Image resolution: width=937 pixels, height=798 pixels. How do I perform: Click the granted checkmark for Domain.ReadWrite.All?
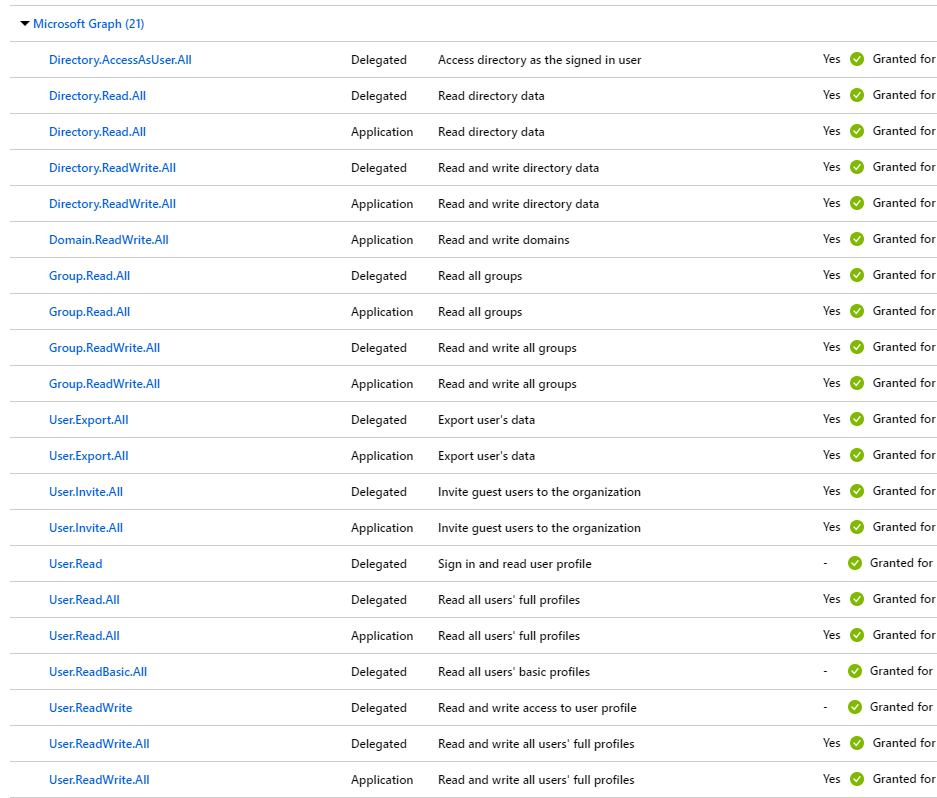click(x=857, y=239)
